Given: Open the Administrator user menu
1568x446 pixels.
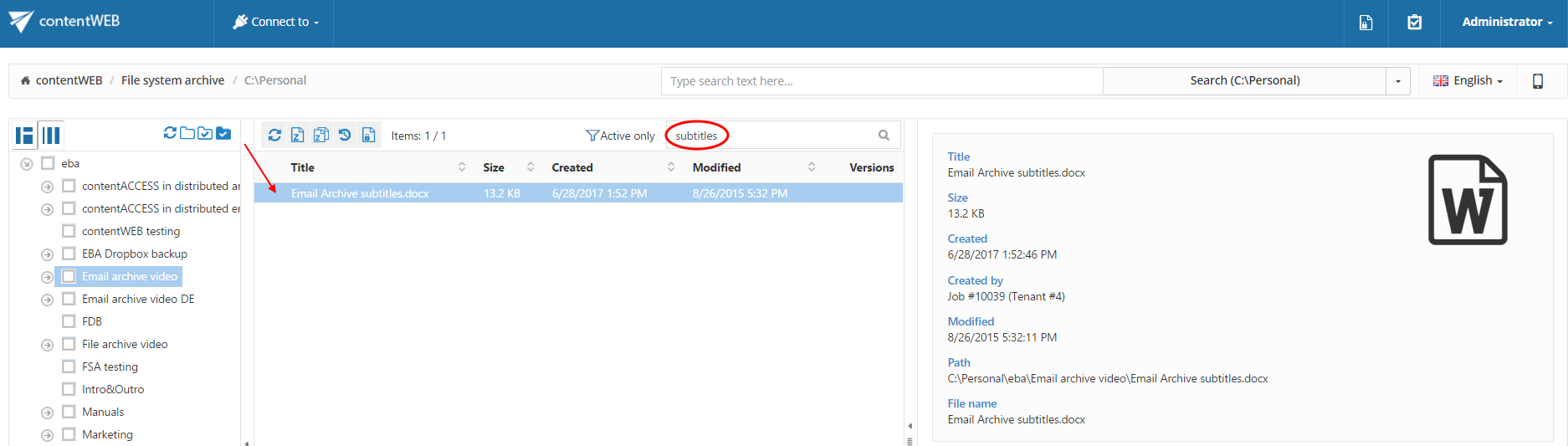Looking at the screenshot, I should (1507, 22).
